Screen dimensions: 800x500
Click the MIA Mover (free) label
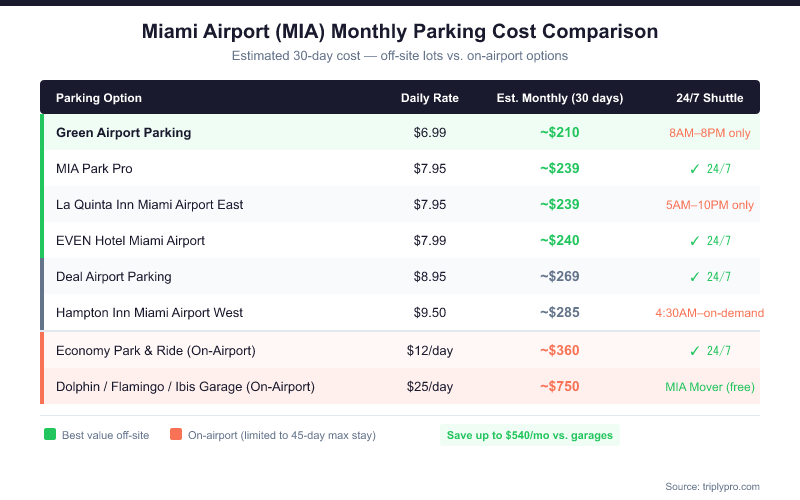(x=710, y=387)
